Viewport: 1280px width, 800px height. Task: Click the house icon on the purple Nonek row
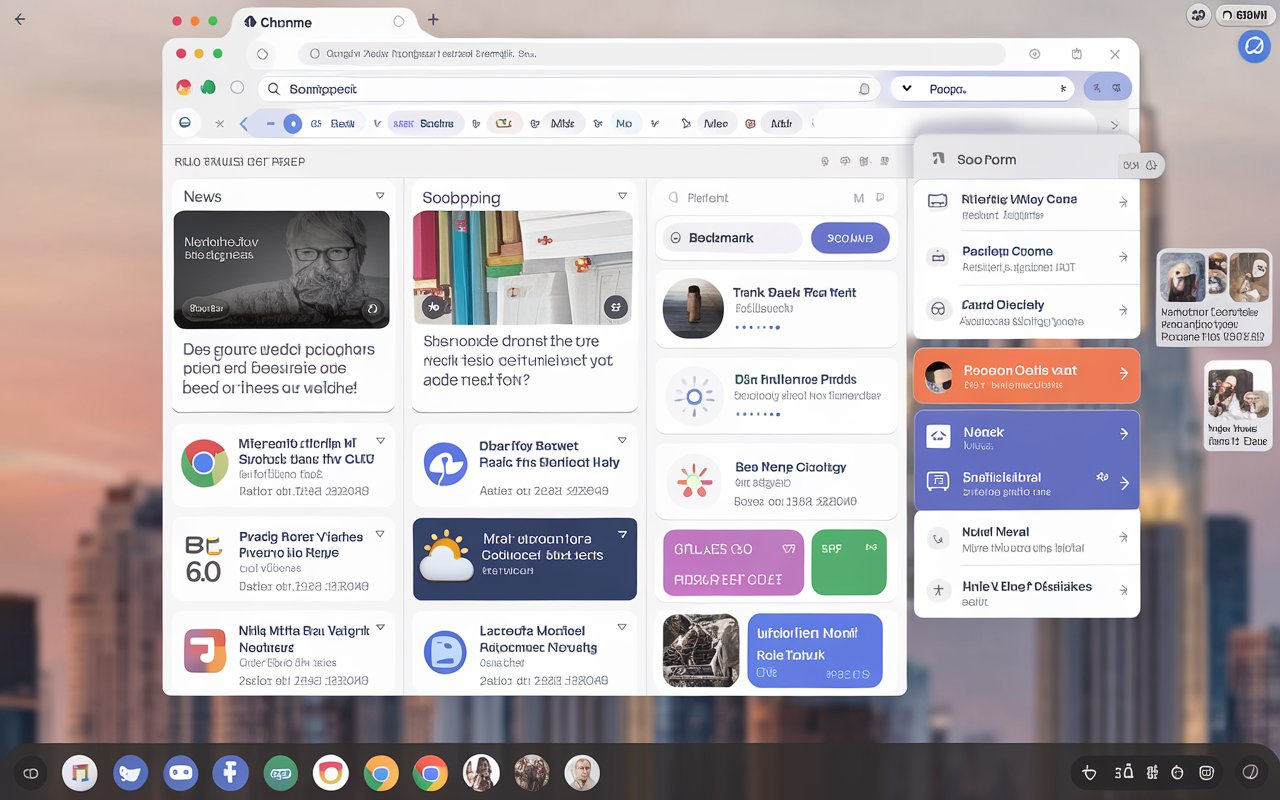click(x=938, y=435)
